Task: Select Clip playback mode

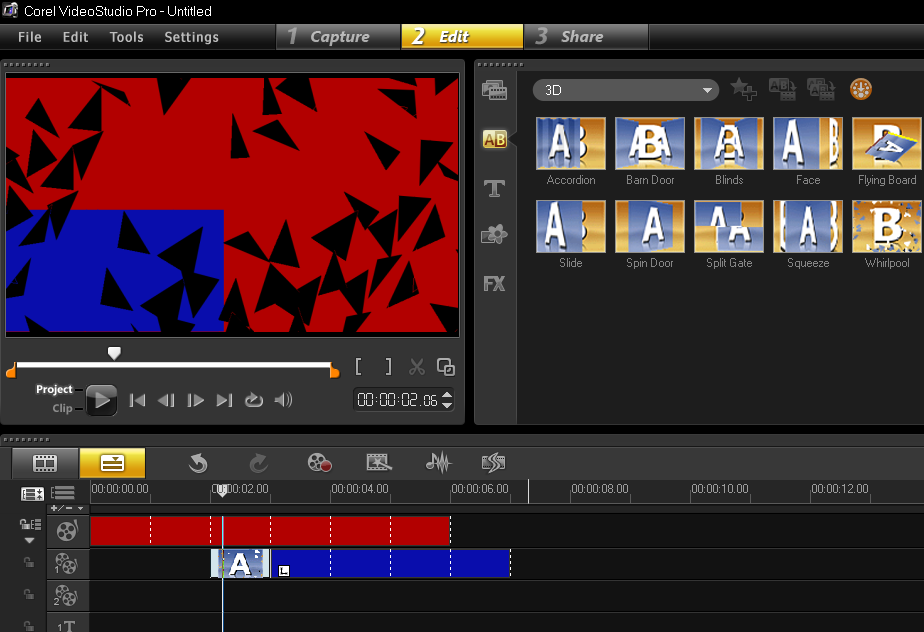Action: 62,408
